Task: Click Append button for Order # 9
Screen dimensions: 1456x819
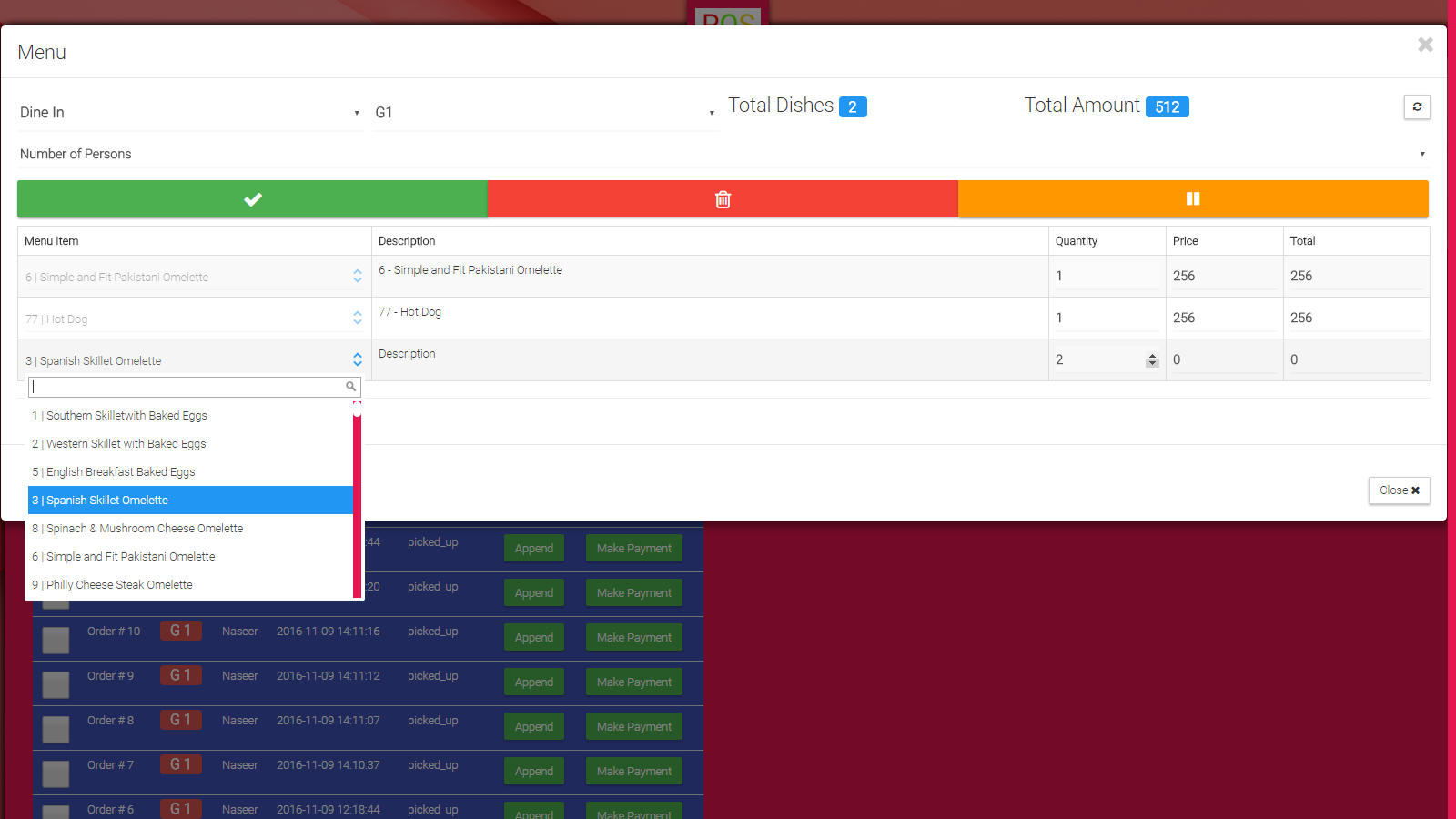Action: [x=533, y=682]
